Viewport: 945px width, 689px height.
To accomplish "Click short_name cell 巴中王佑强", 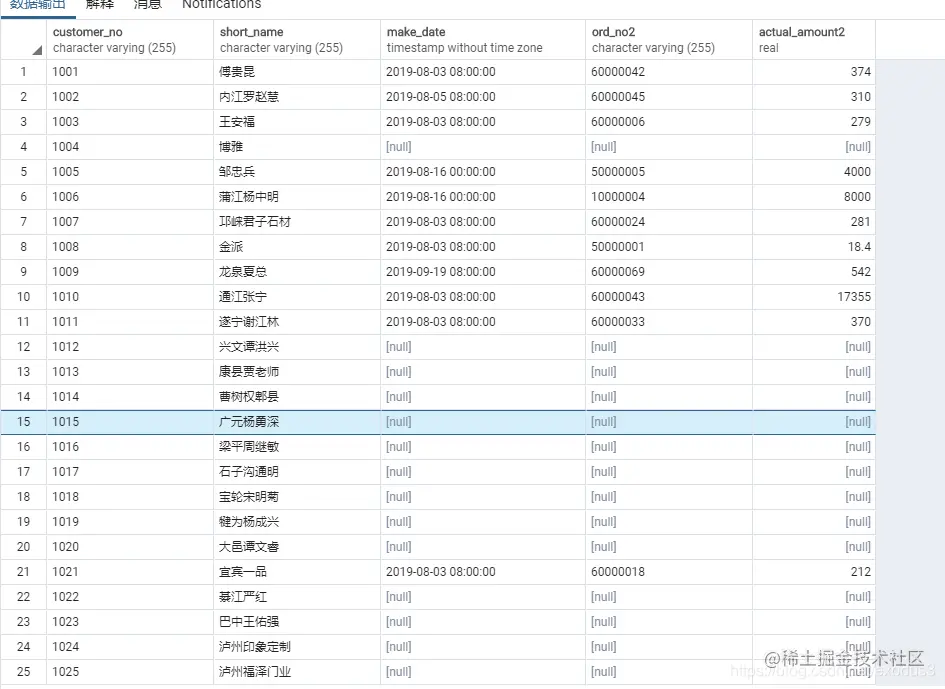I will coord(297,621).
